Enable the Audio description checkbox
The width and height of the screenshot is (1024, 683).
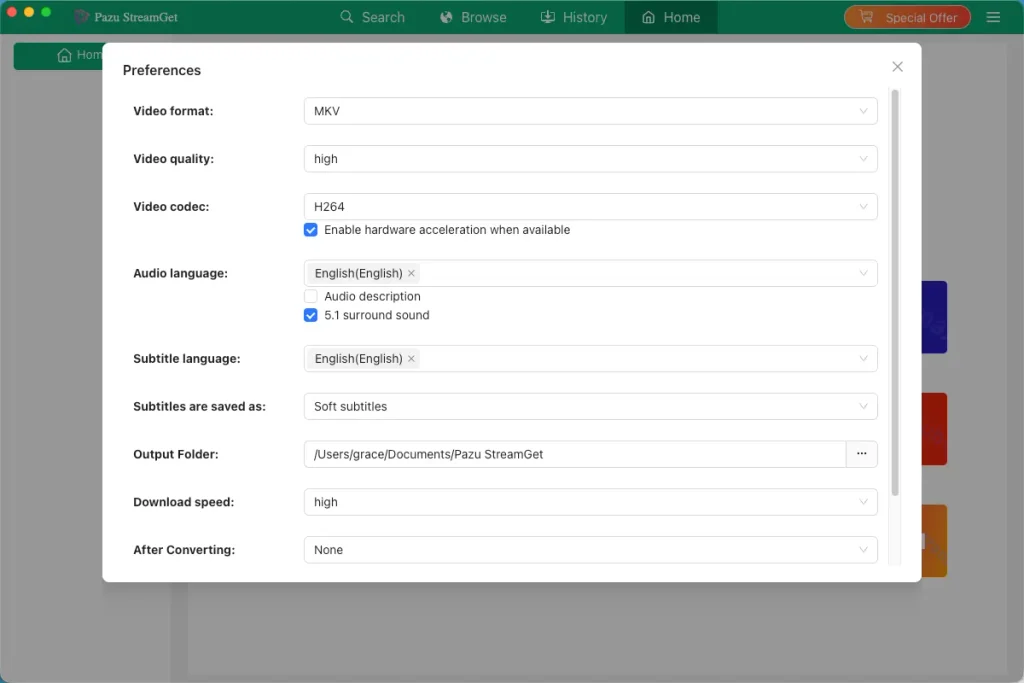pos(311,296)
